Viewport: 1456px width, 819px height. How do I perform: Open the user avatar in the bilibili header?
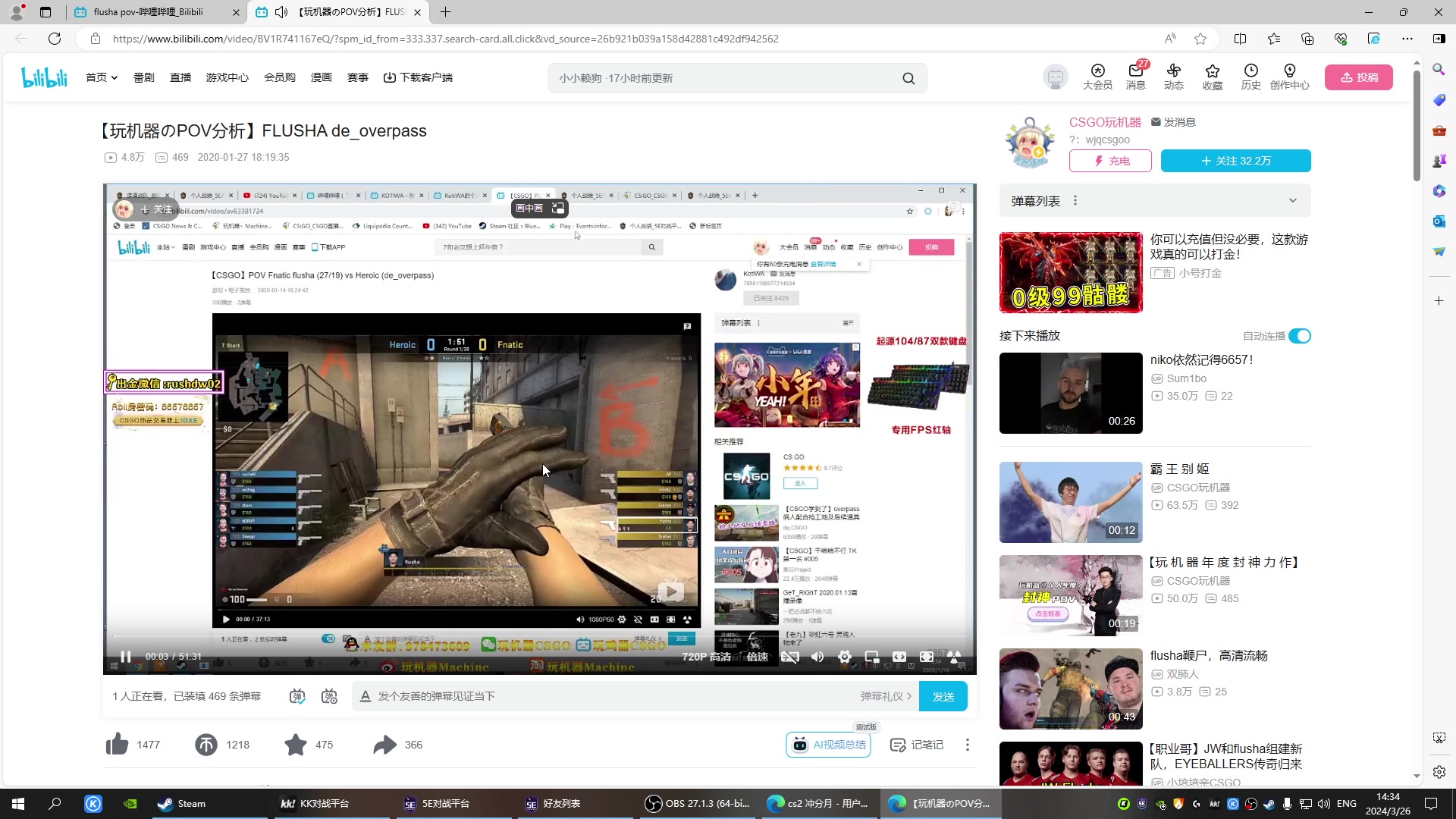click(x=1055, y=77)
